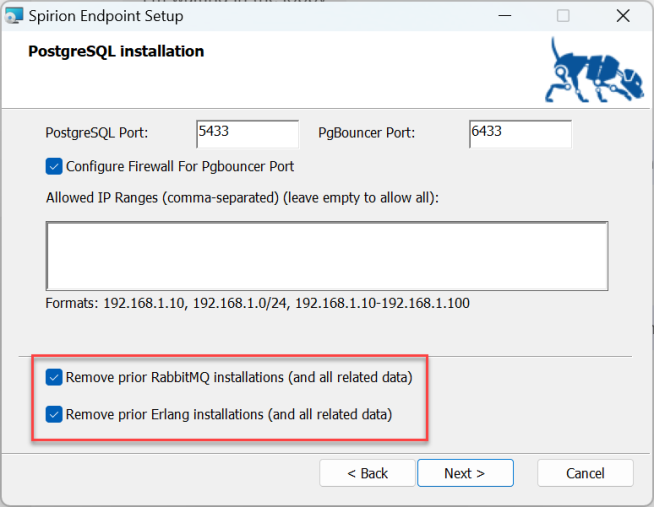Click the "PgBouncer Port:" label

click(x=366, y=132)
